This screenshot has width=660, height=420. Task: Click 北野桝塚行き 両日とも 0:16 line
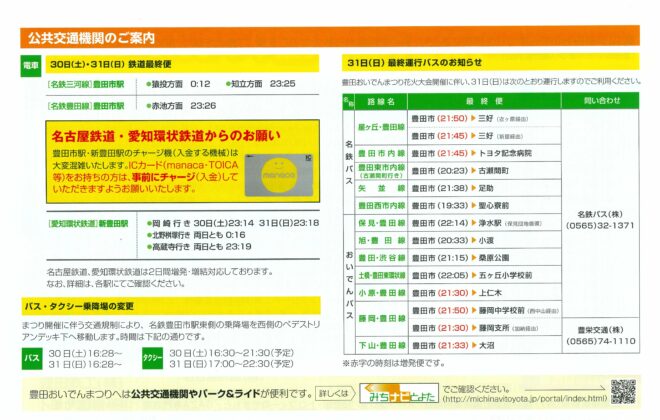click(196, 235)
